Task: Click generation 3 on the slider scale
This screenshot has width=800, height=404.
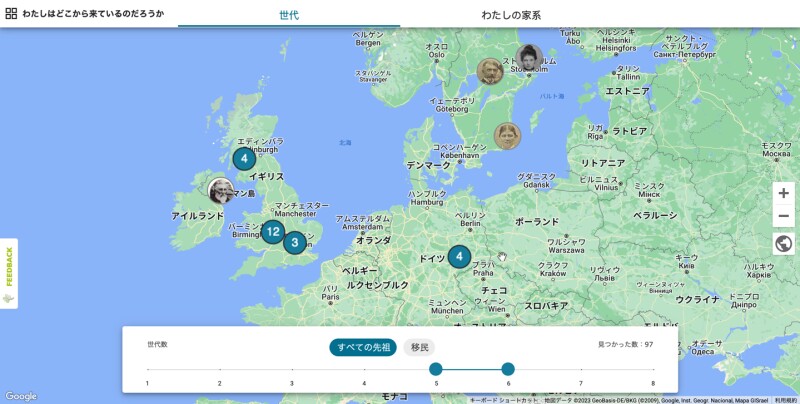Action: (292, 383)
